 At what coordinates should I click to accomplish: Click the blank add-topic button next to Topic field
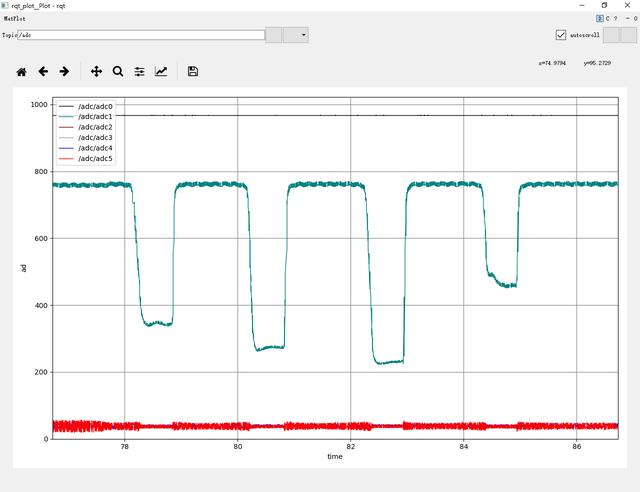pos(274,35)
